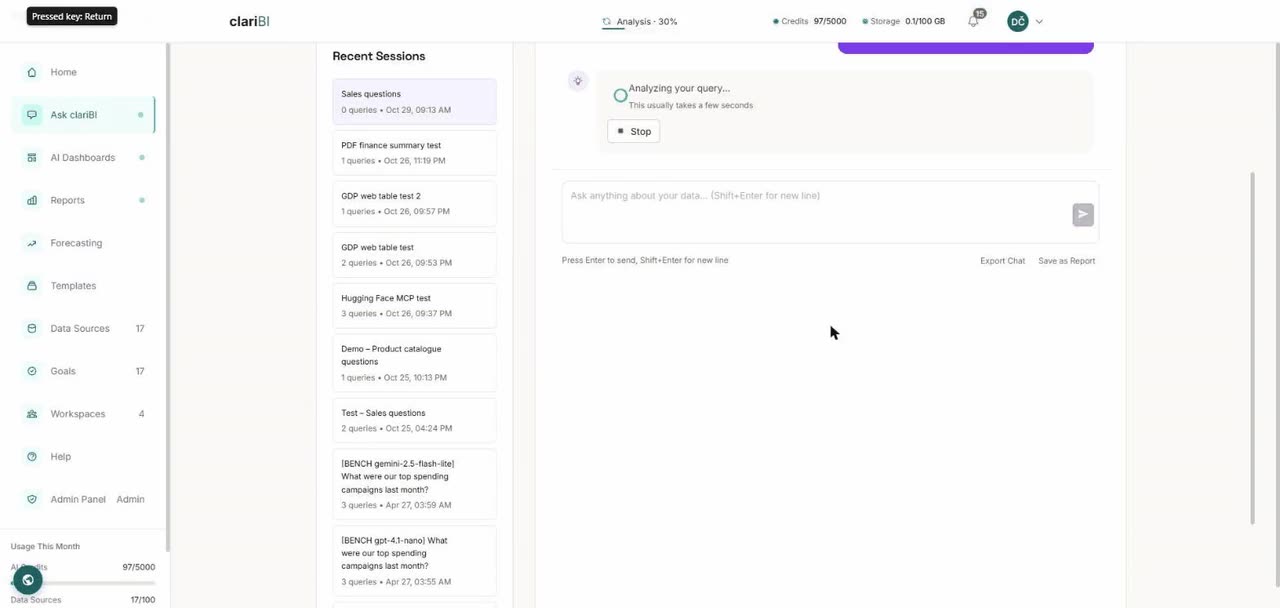Open BENCH gpt-4.1-nano session
Screen dimensions: 1280x608
pos(414,560)
